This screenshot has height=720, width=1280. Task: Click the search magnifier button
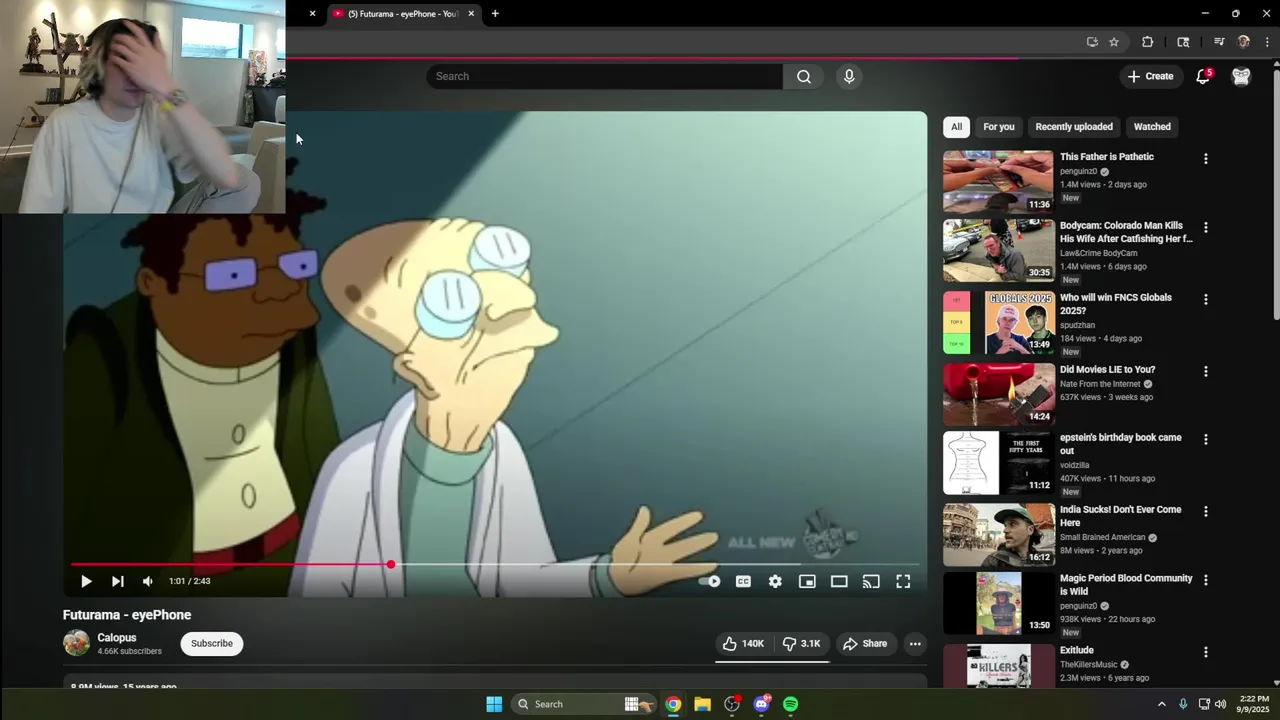[x=804, y=76]
